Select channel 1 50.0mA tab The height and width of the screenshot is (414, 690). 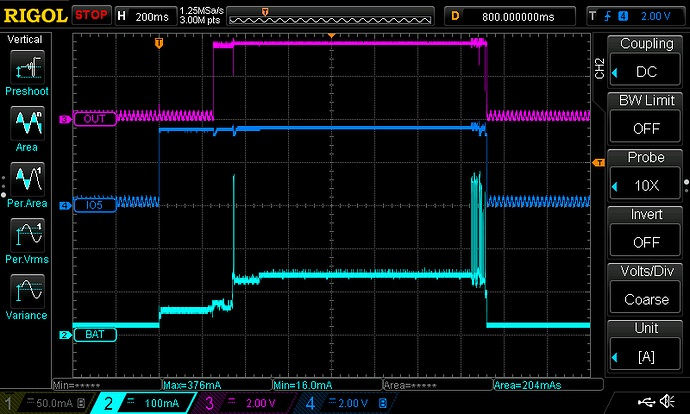46,403
